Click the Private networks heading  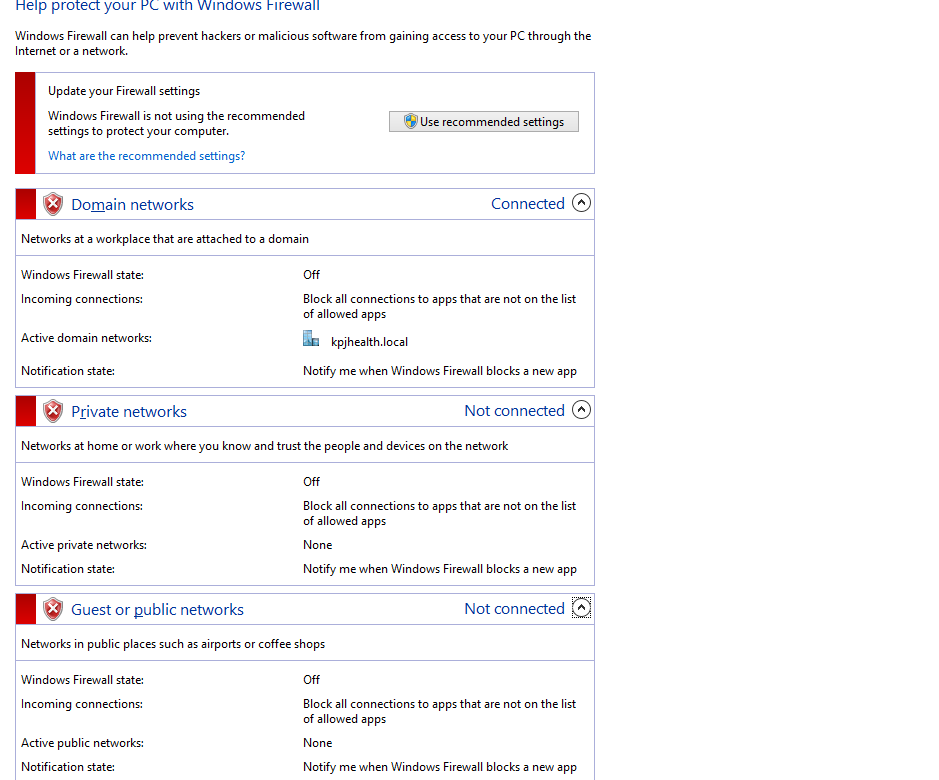click(x=129, y=412)
